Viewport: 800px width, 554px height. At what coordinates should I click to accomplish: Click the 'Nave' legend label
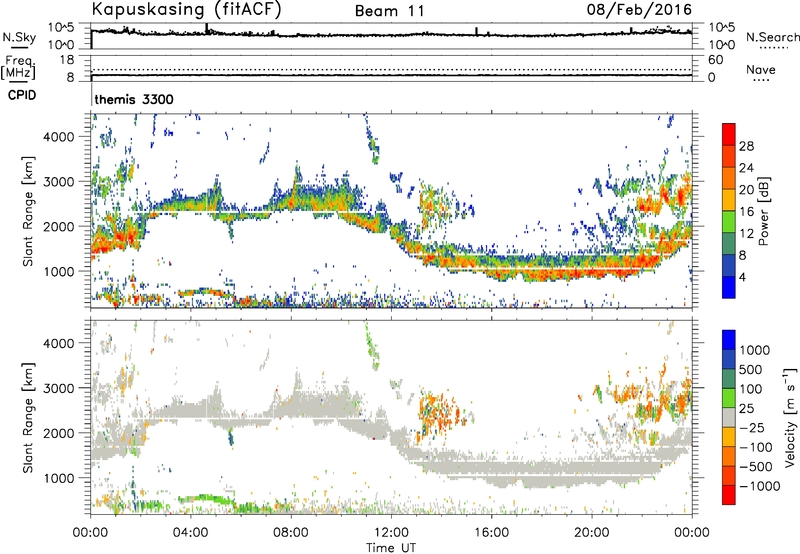761,69
